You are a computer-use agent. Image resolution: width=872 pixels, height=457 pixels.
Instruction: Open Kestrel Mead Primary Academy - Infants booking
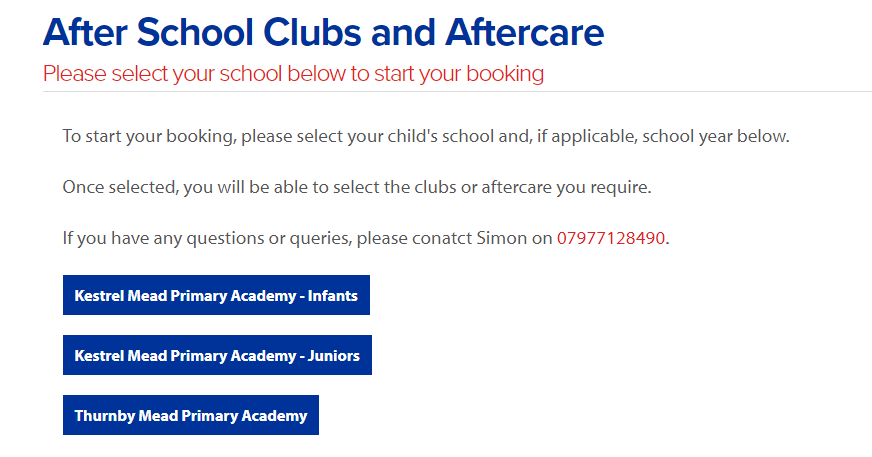coord(216,295)
